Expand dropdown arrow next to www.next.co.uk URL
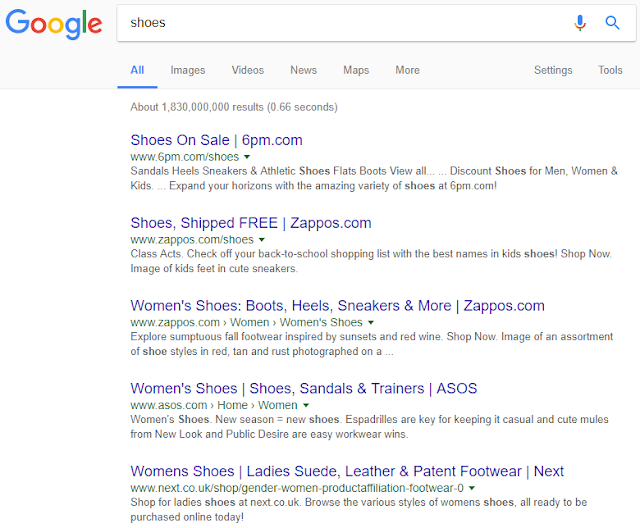The image size is (640, 528). [x=472, y=488]
